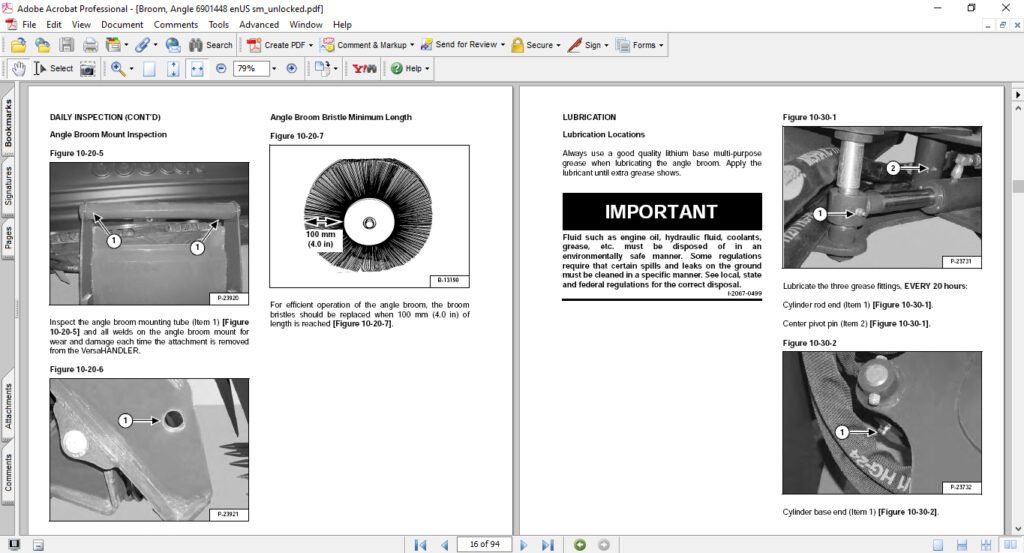The height and width of the screenshot is (553, 1024).
Task: Click the Create PDF button
Action: (x=282, y=45)
